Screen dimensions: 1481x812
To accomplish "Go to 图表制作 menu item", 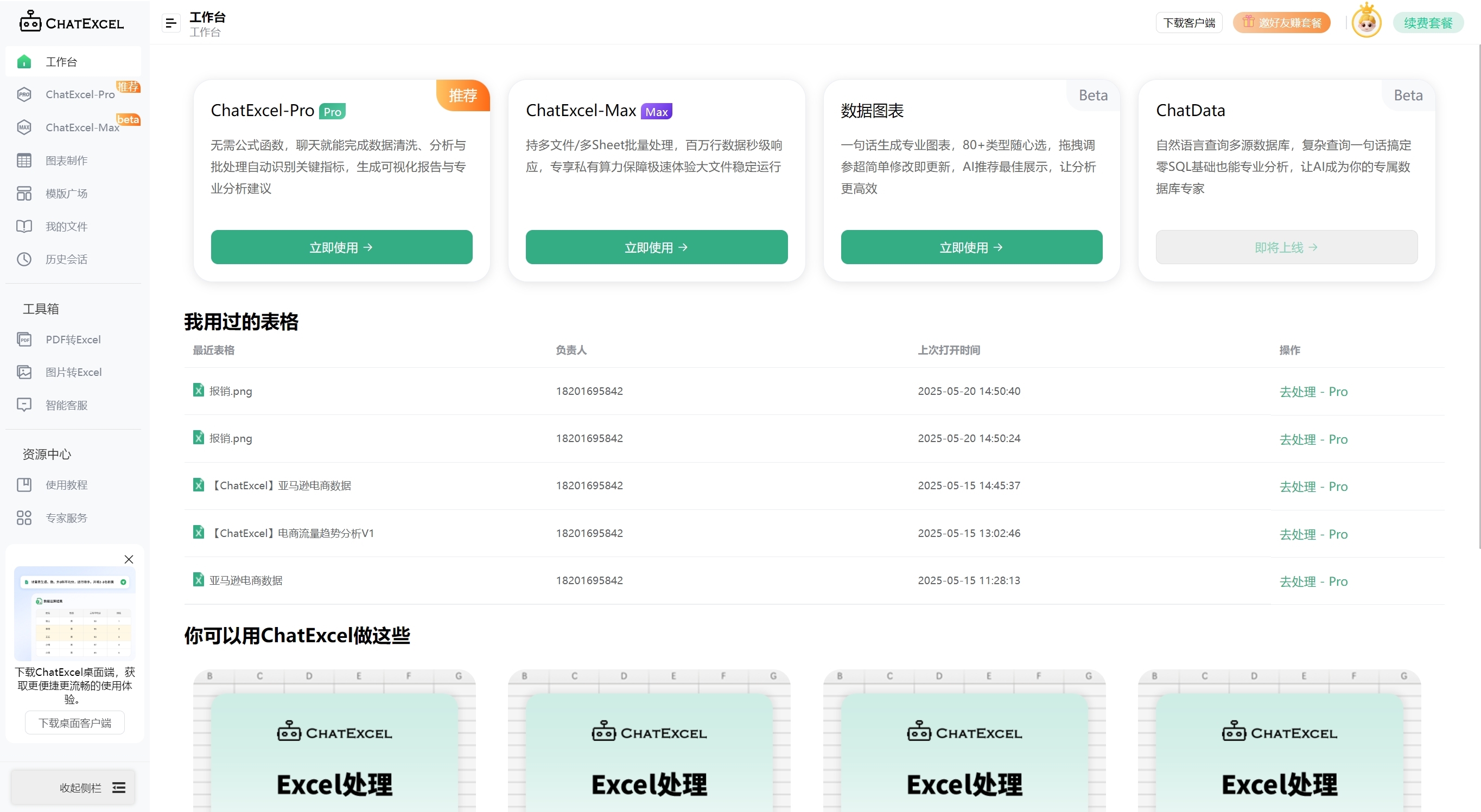I will click(74, 161).
